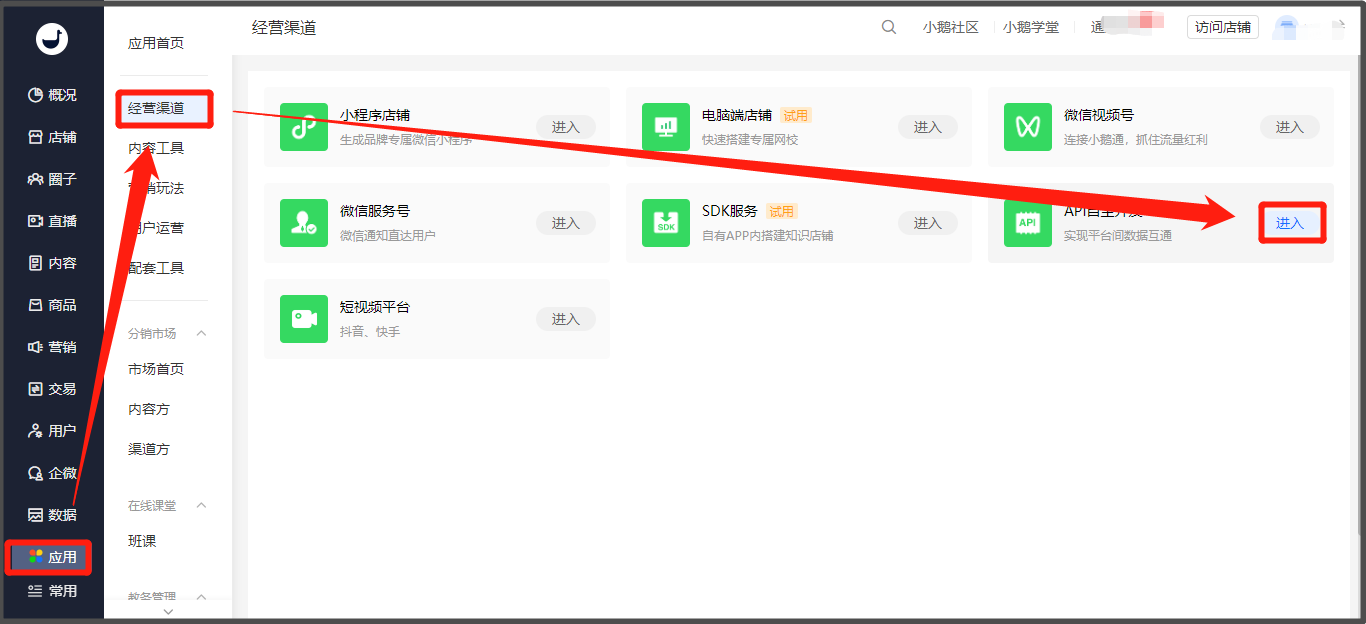Viewport: 1366px width, 624px height.
Task: Open the 小鹅学堂 link in header
Action: coord(1031,27)
